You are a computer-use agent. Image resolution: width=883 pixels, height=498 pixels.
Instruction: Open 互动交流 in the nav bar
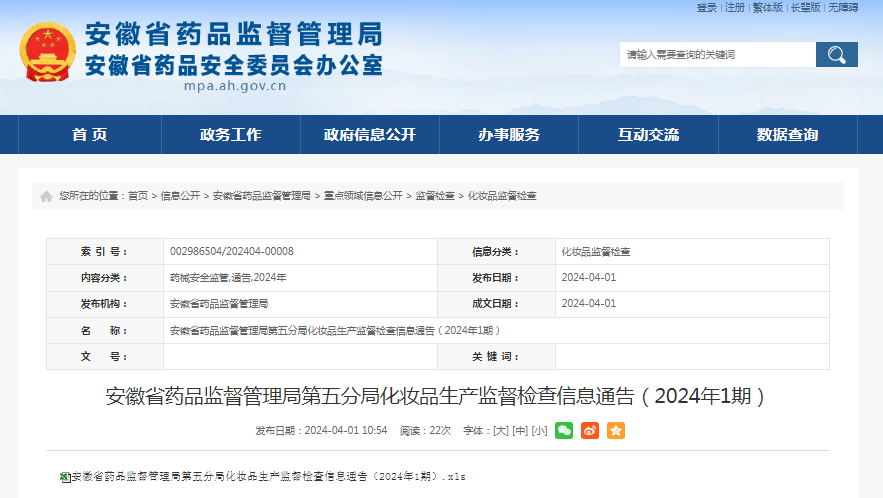[648, 135]
